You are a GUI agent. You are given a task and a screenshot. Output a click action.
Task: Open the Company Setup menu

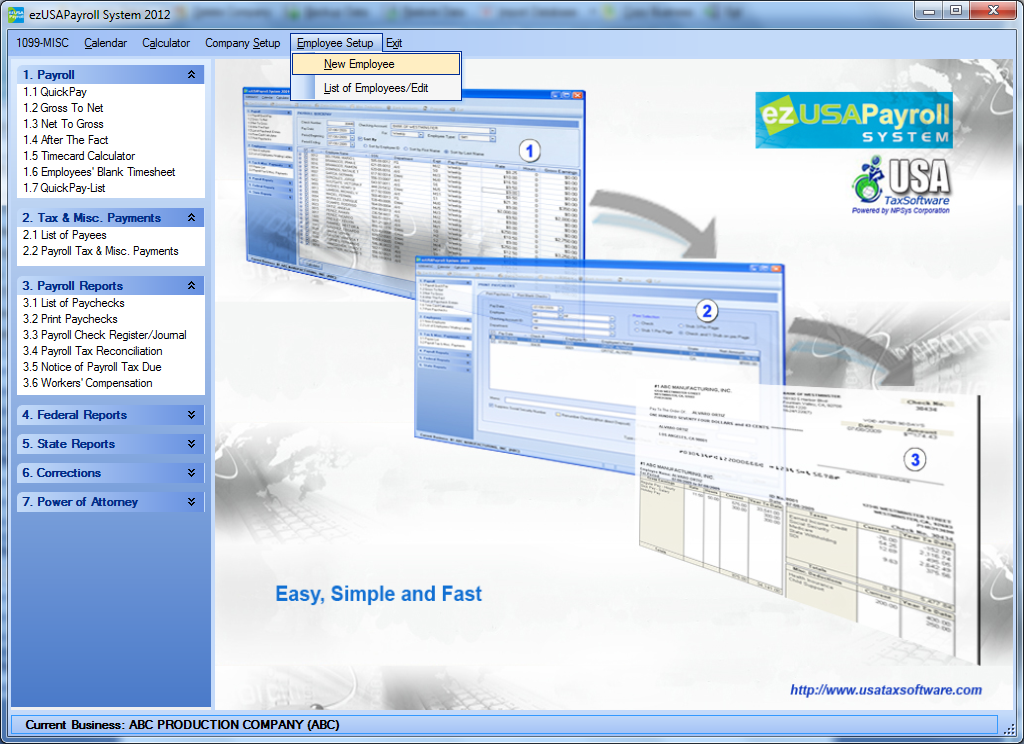pyautogui.click(x=242, y=43)
